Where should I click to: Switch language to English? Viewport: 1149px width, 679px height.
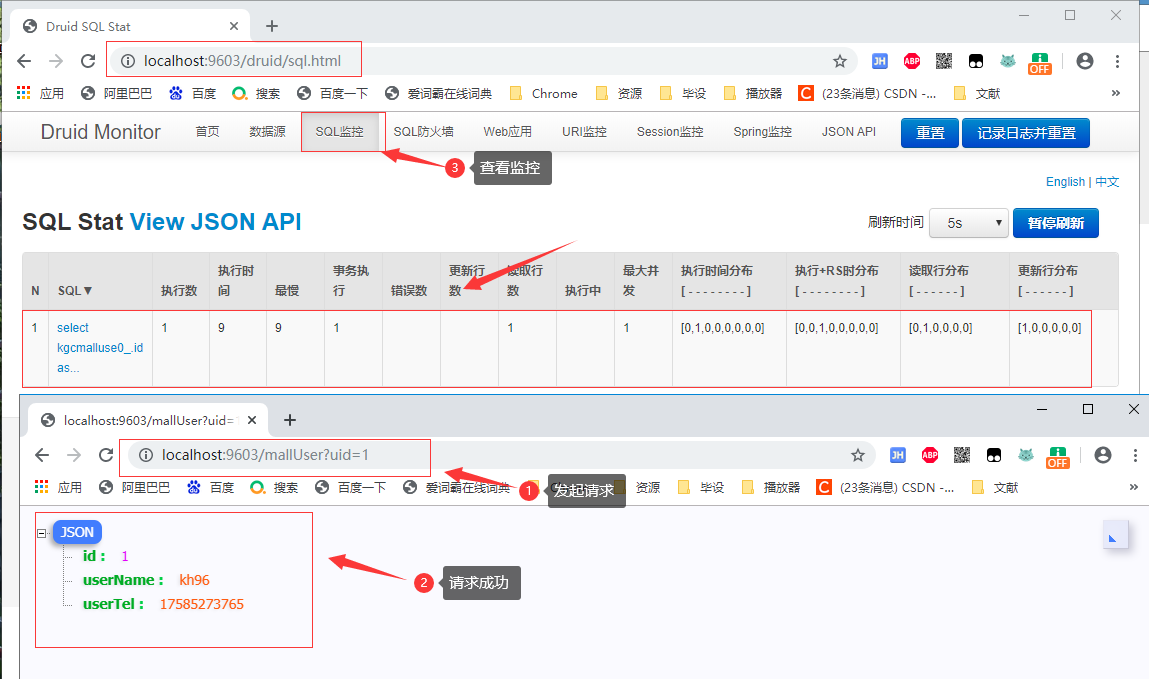[1065, 182]
